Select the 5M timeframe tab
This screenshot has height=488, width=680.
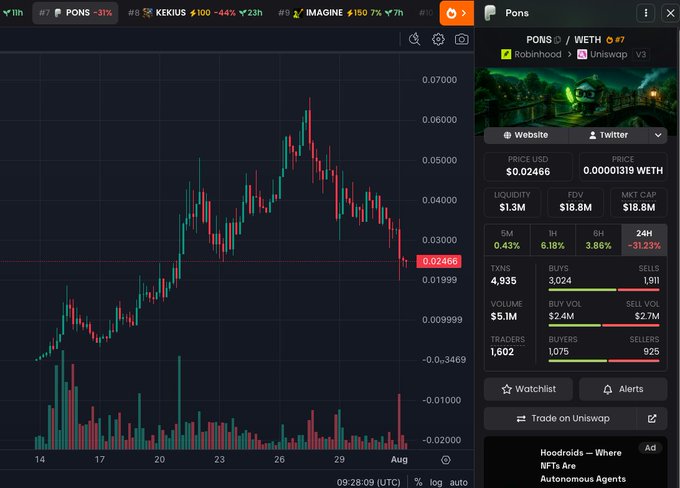[x=507, y=239]
